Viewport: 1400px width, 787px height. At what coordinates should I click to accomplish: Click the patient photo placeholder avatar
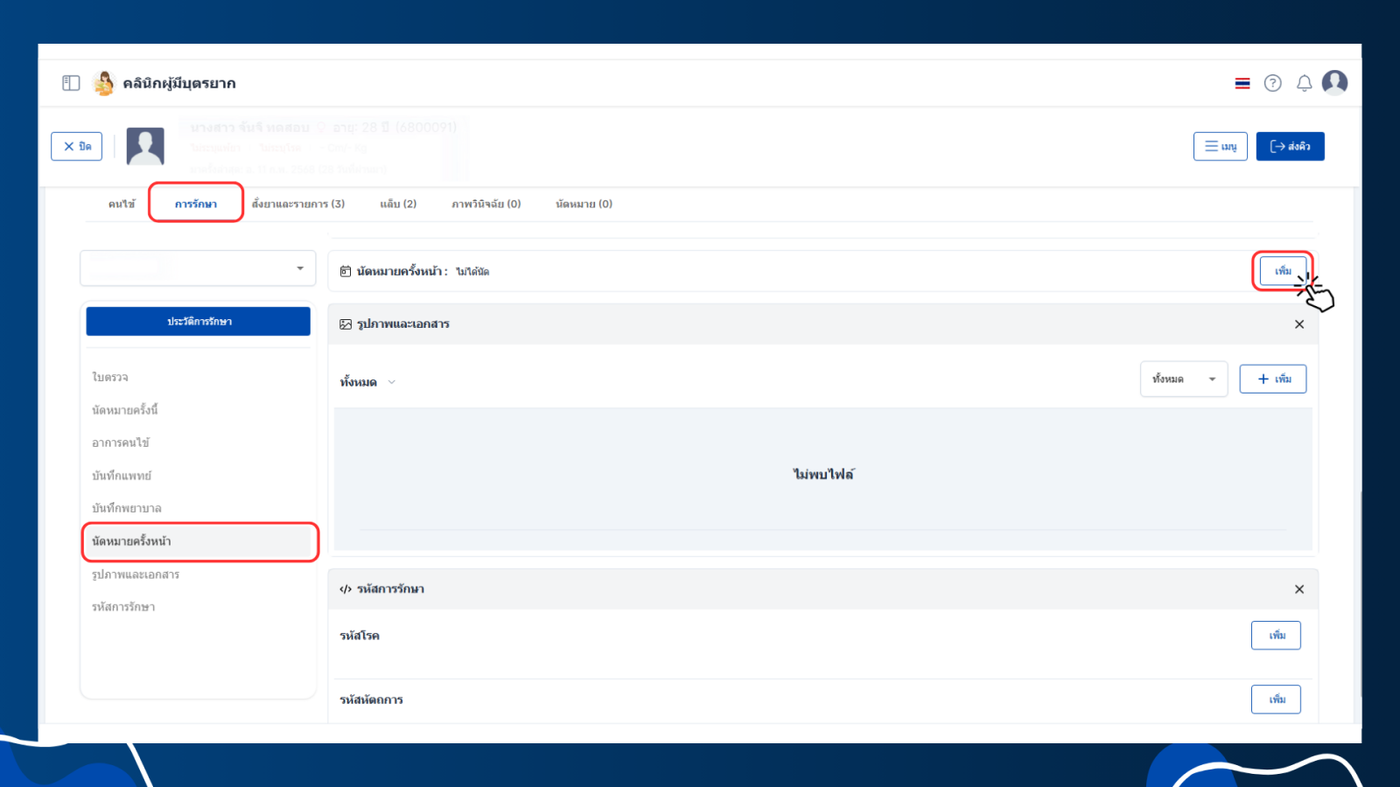pos(146,146)
